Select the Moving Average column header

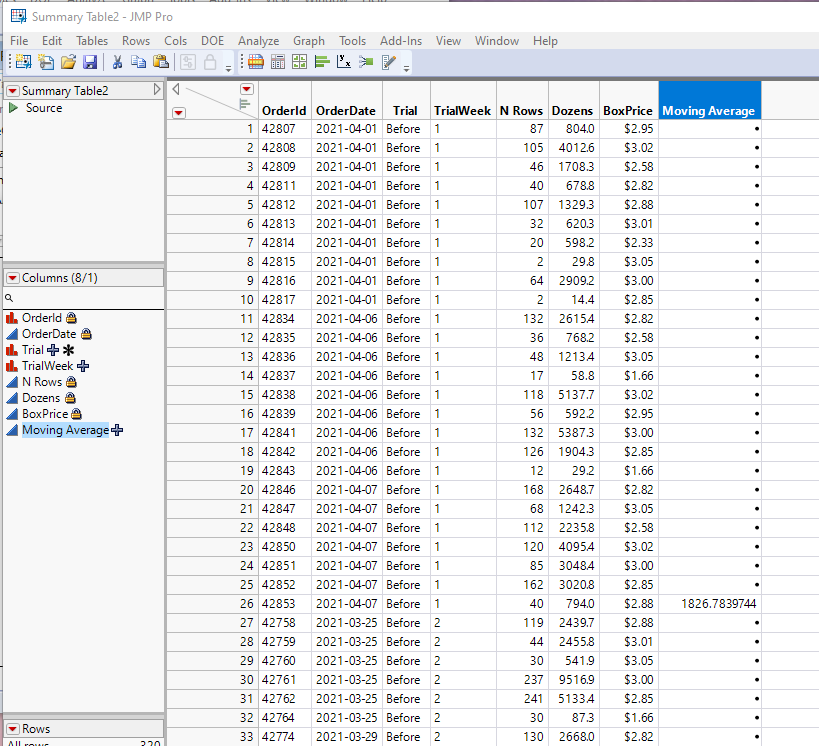[x=709, y=110]
